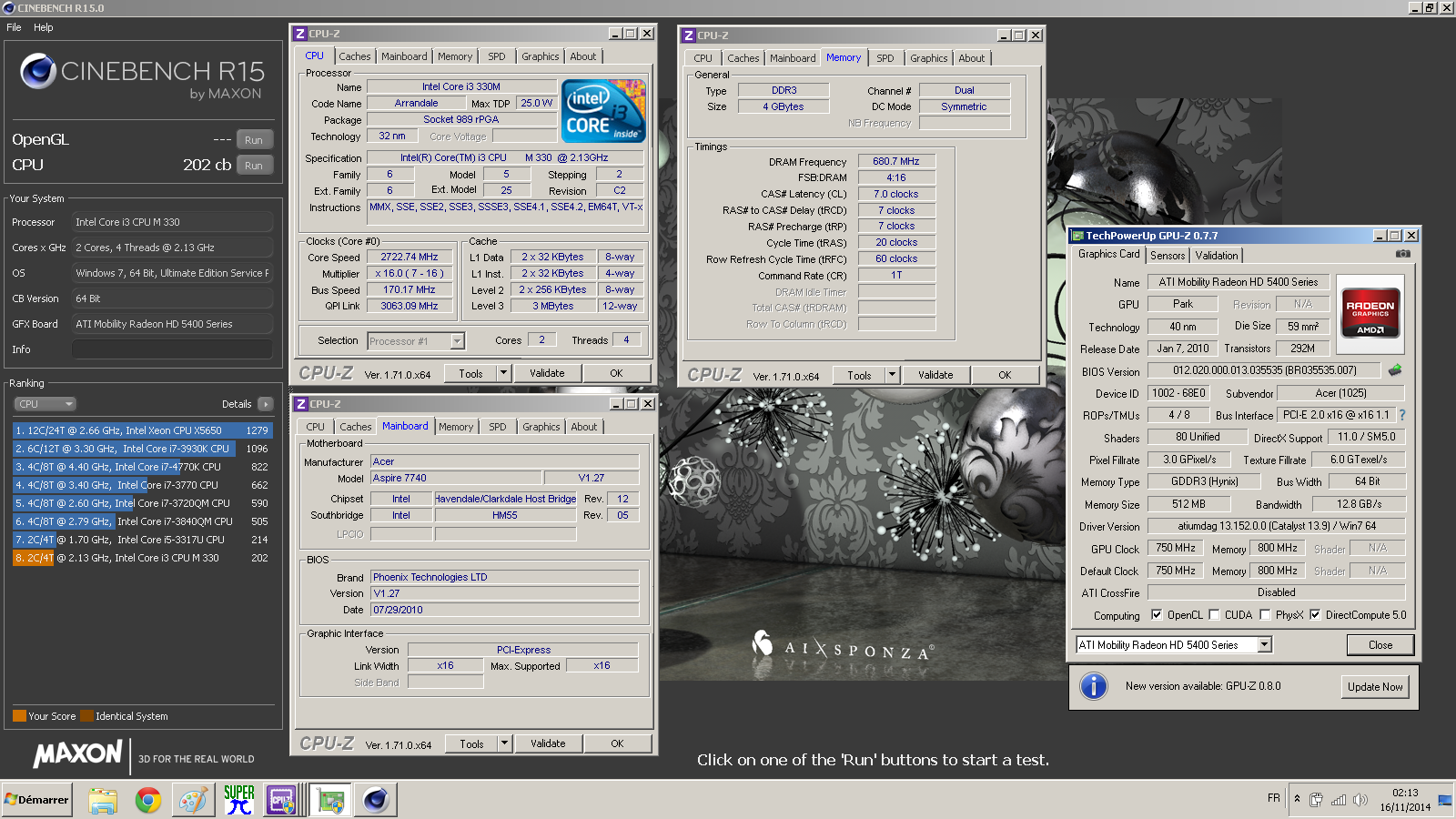The height and width of the screenshot is (819, 1456).
Task: Toggle the DirectCompute 5.0 checkbox
Action: 1315,614
